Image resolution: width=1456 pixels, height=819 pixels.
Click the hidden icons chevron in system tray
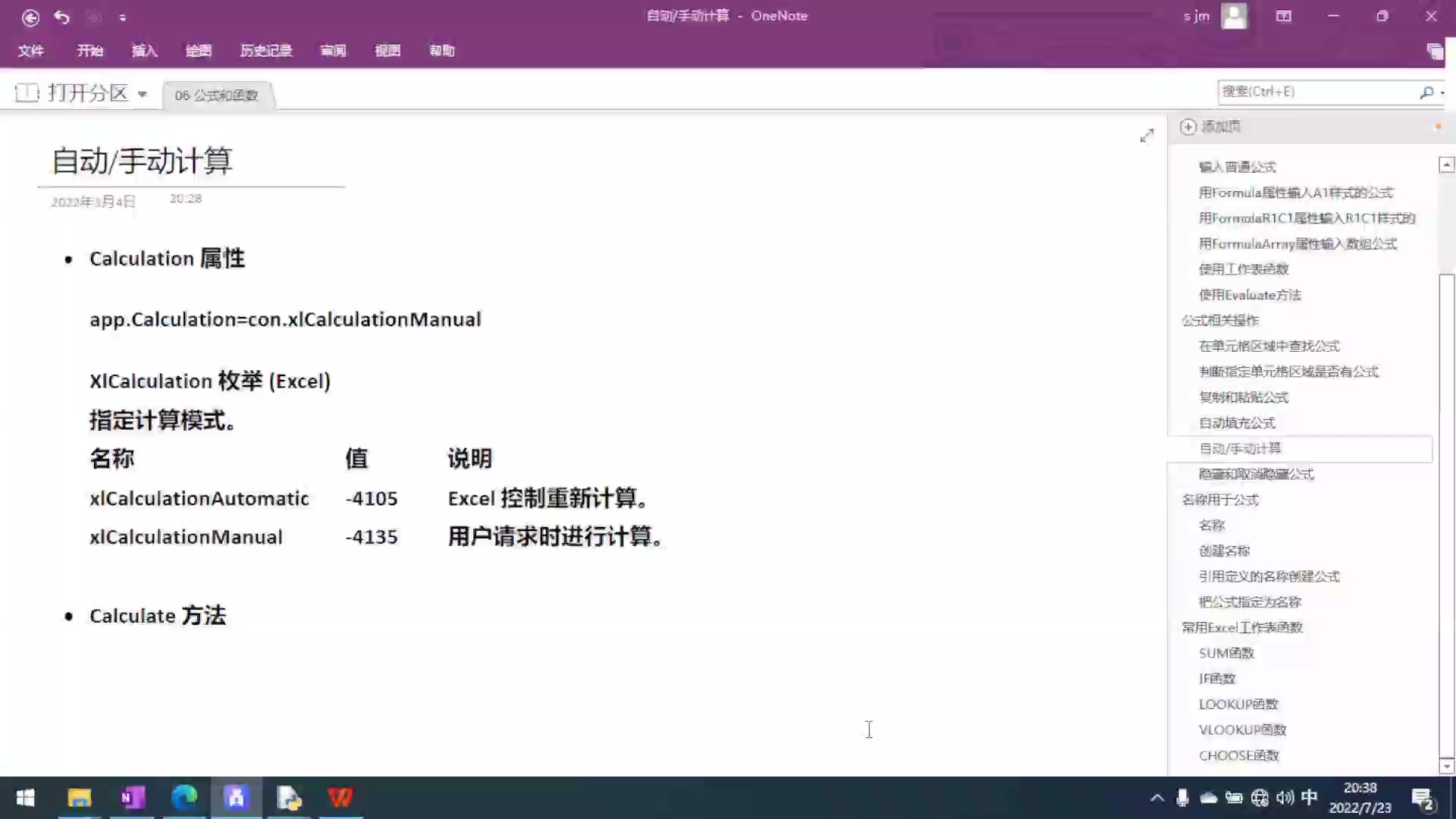(1157, 797)
